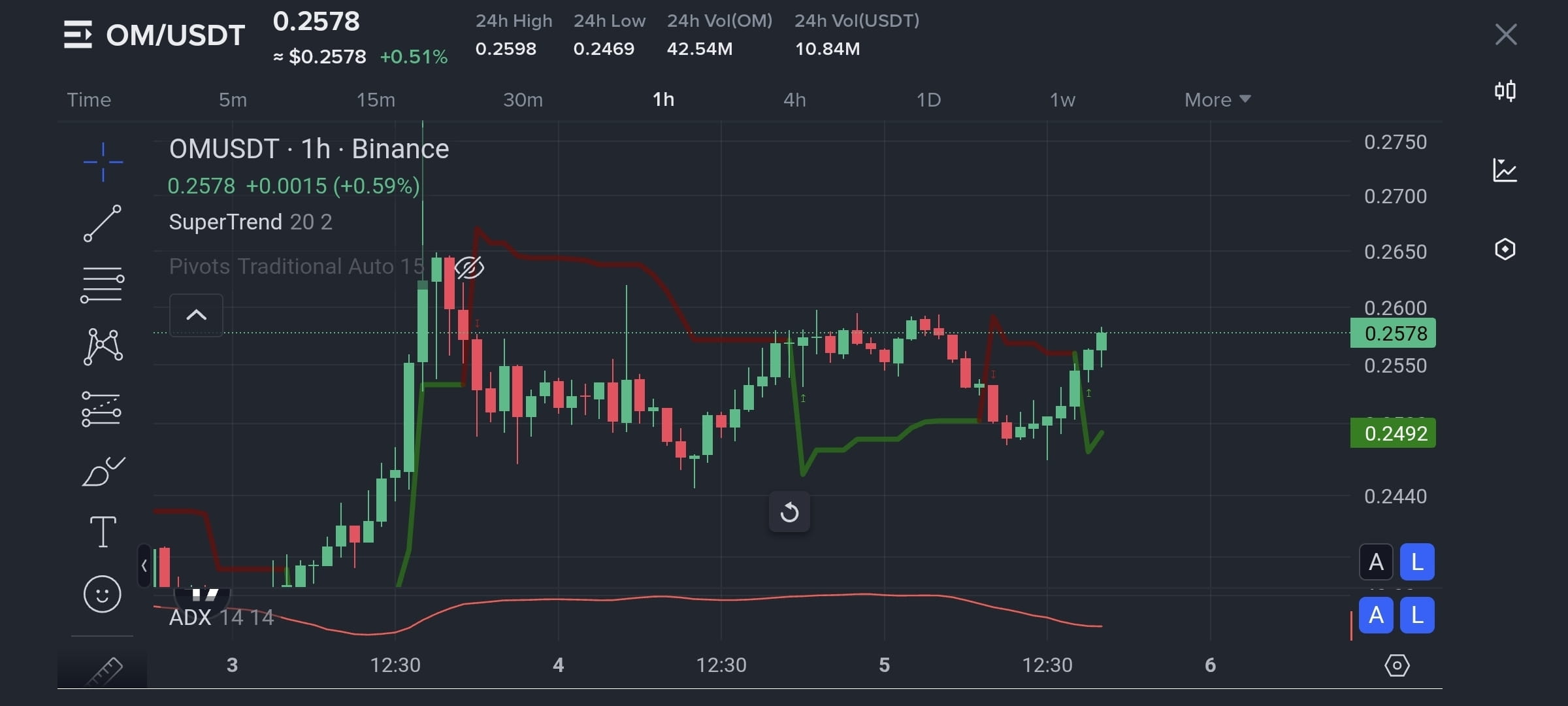
Task: Click the OMUSDT · 1h · Binance chart title
Action: click(x=309, y=149)
